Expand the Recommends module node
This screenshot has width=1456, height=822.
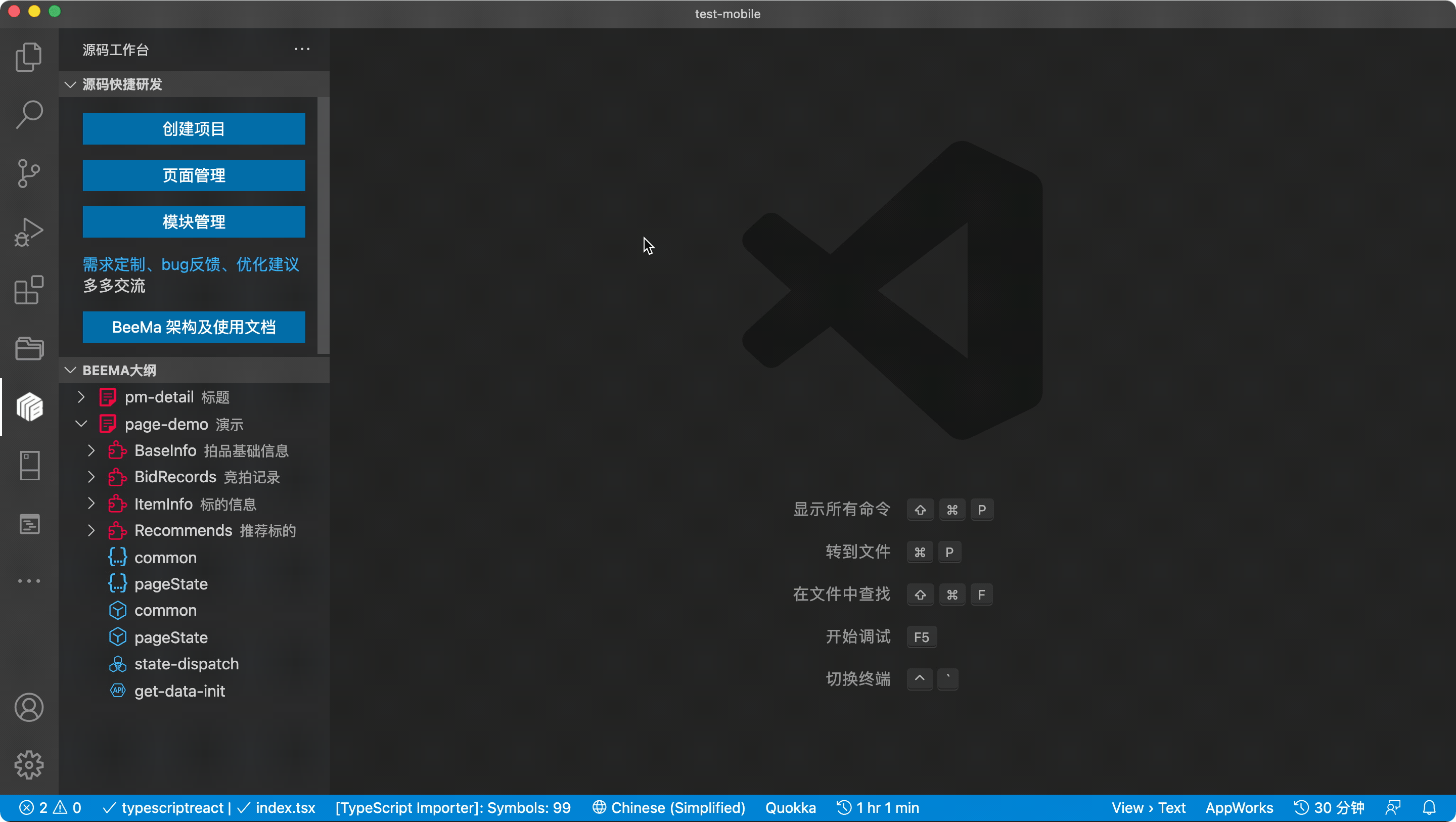(91, 530)
